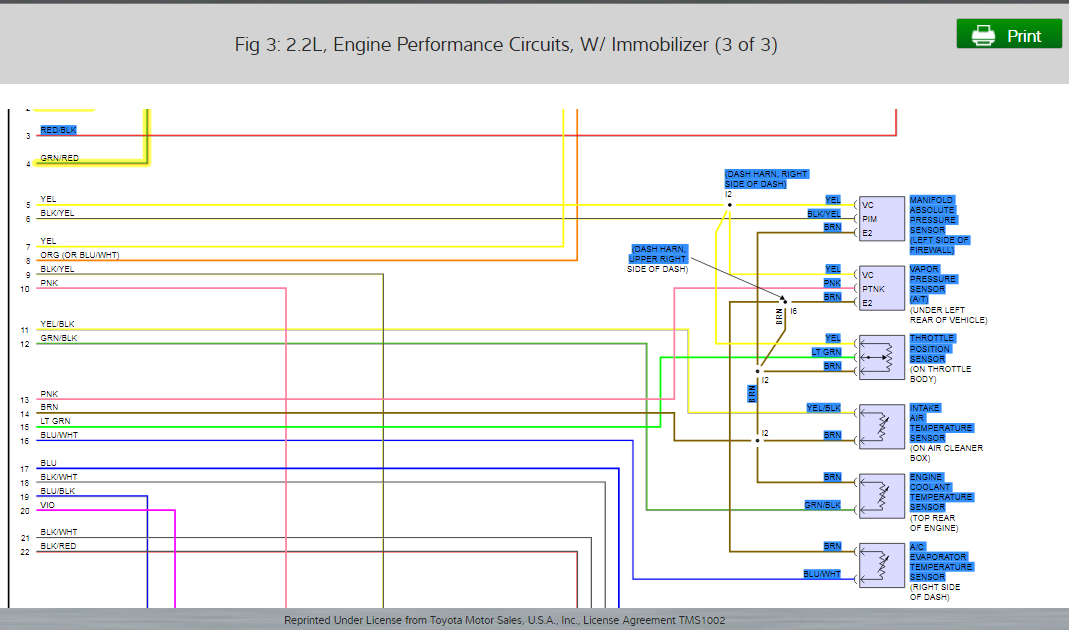Select the VAPOR PRESSURE SENSOR (A/T) label
The height and width of the screenshot is (630, 1069).
click(x=930, y=283)
